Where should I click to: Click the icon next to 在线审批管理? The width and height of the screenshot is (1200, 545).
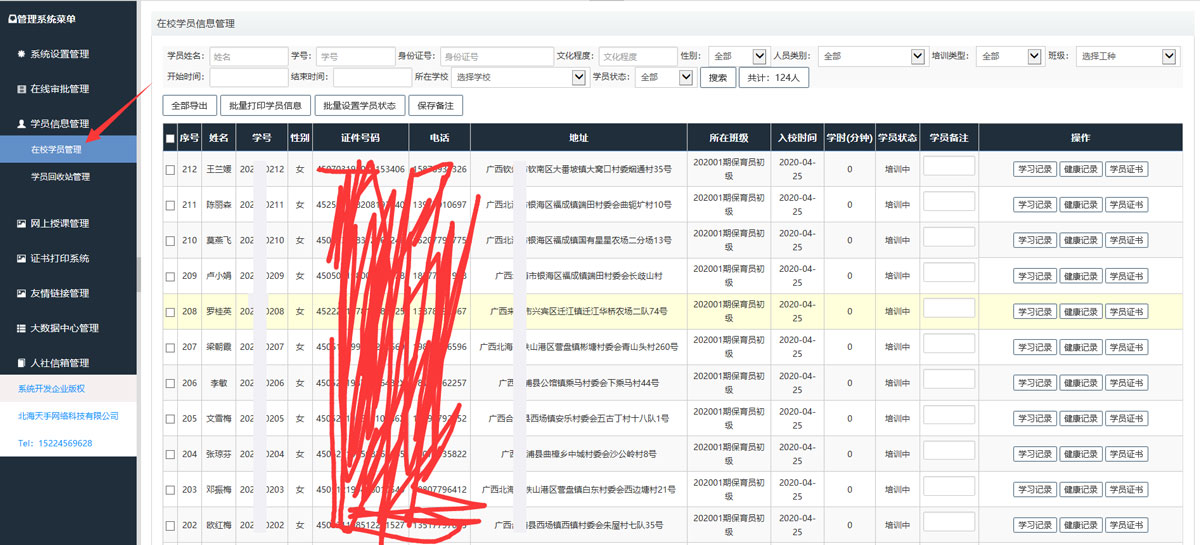pos(21,89)
